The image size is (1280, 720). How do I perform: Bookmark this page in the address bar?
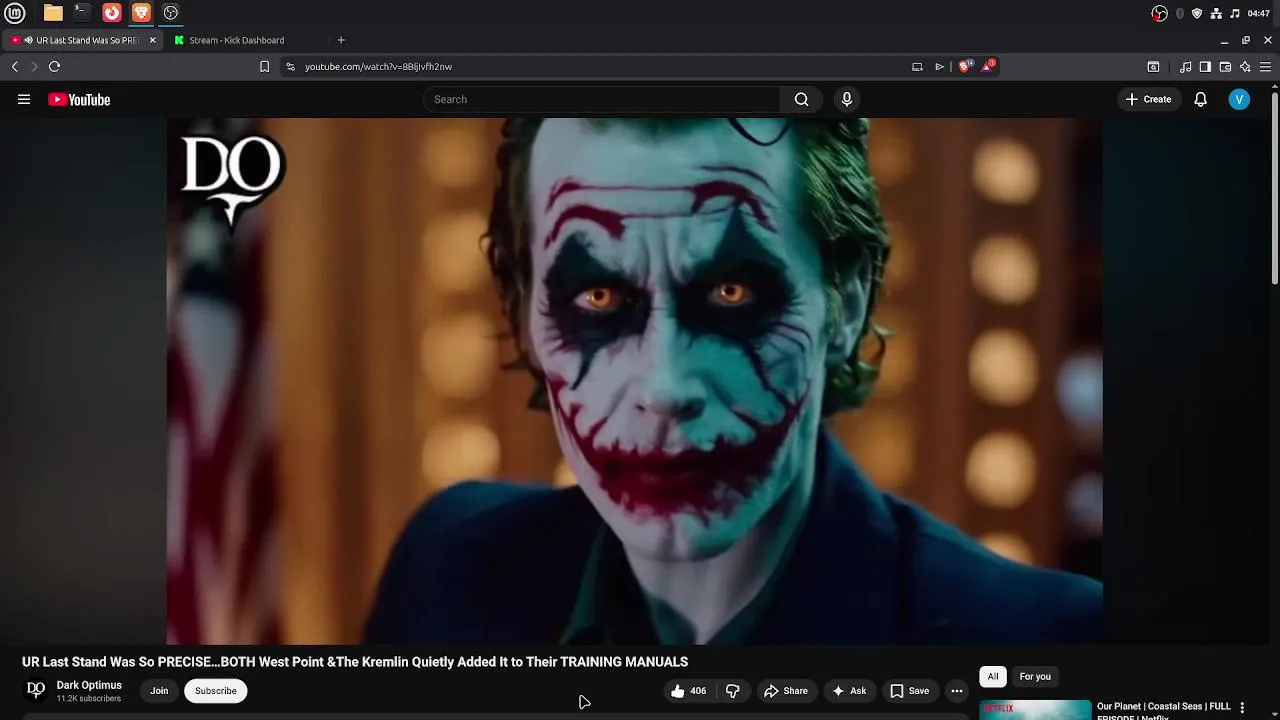pos(264,66)
